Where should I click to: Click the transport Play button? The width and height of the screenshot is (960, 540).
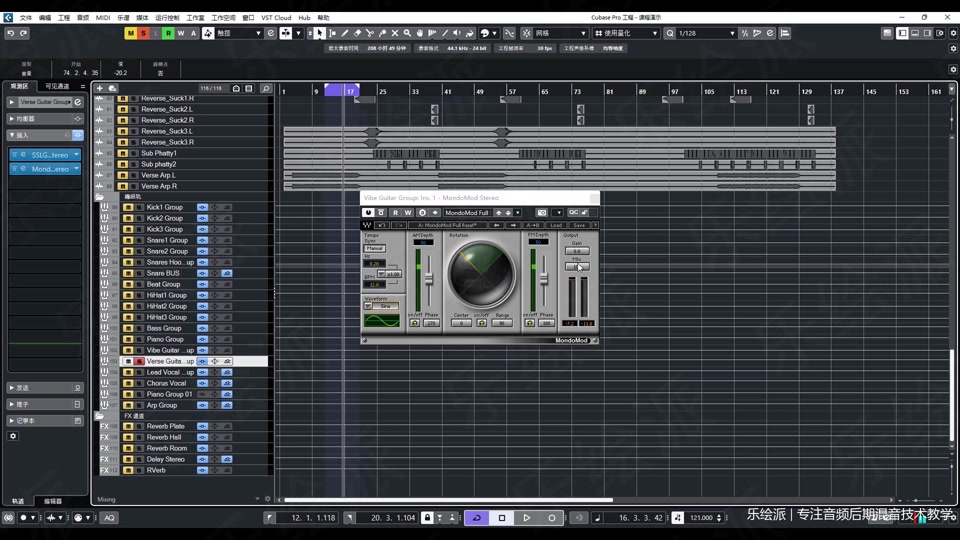[x=527, y=518]
